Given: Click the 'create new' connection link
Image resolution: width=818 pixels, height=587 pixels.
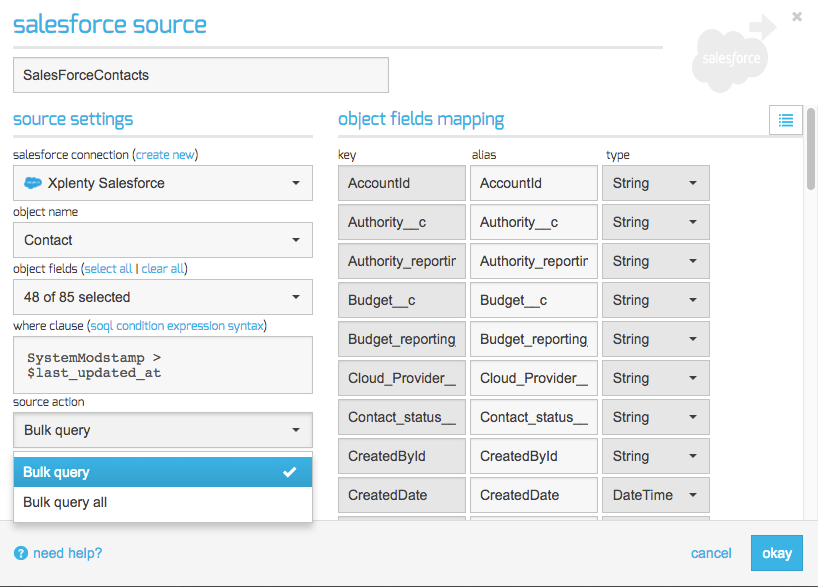Looking at the screenshot, I should 165,155.
